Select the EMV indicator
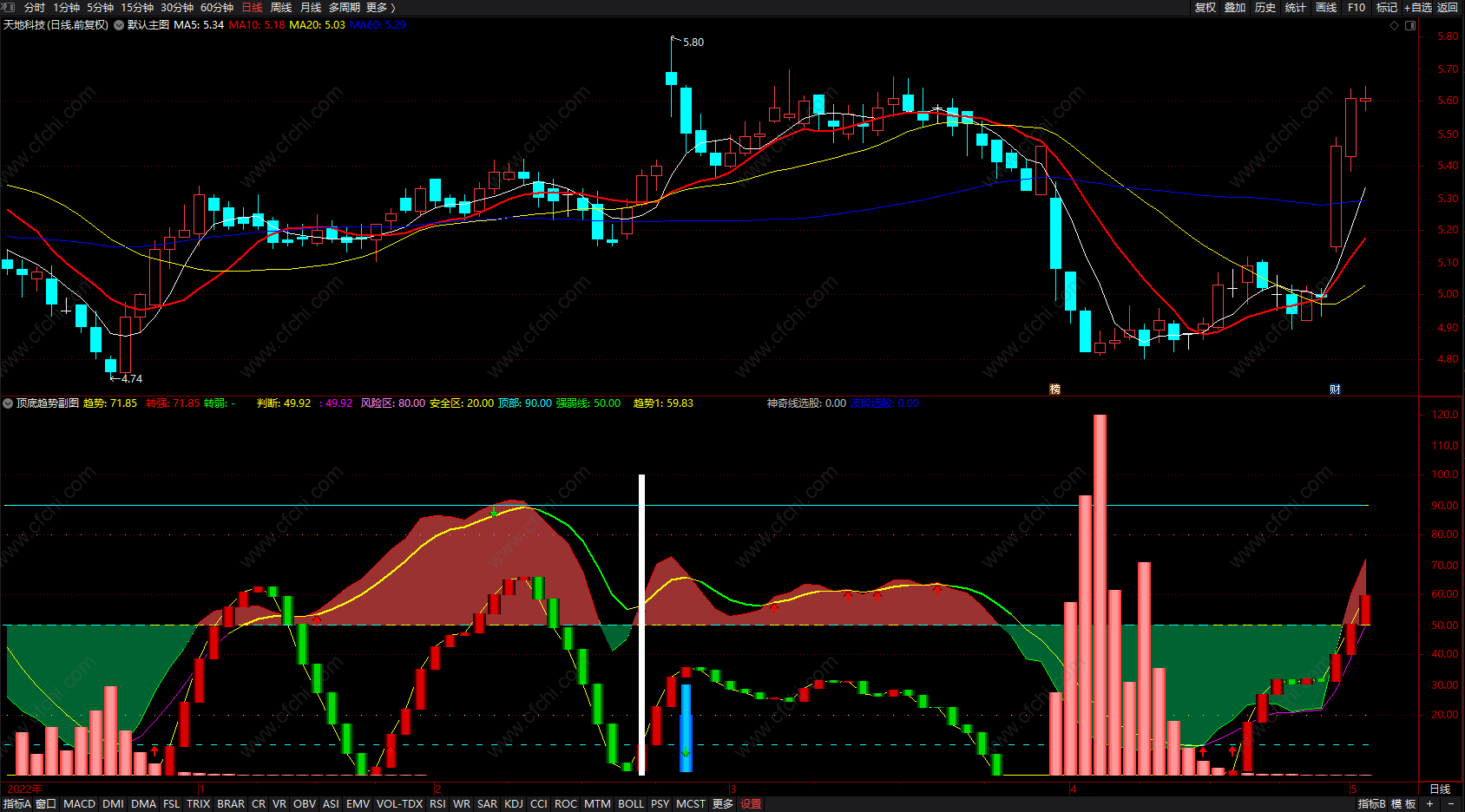This screenshot has width=1465, height=812. (x=358, y=804)
